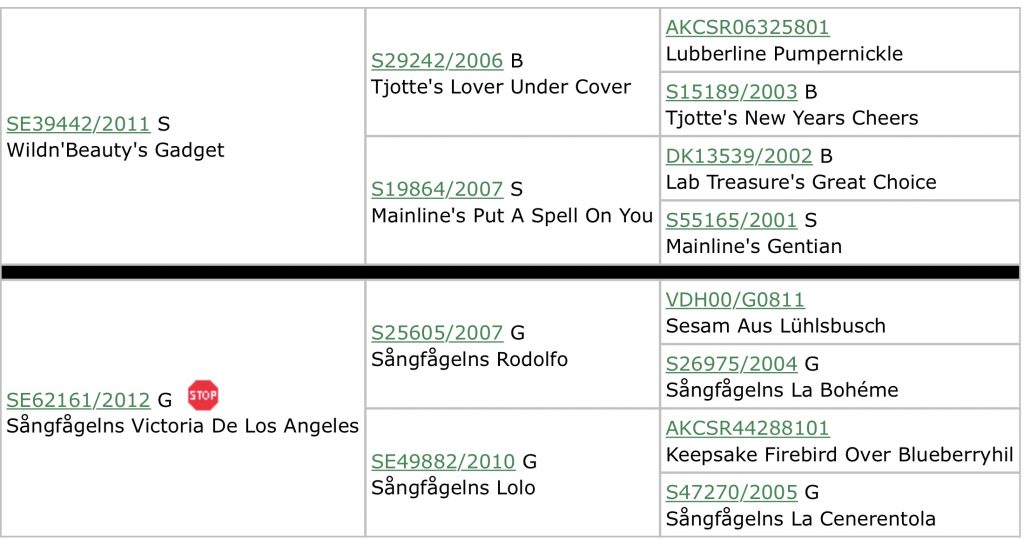This screenshot has height=539, width=1024.
Task: Open registration link S19864/2007
Action: coord(437,189)
